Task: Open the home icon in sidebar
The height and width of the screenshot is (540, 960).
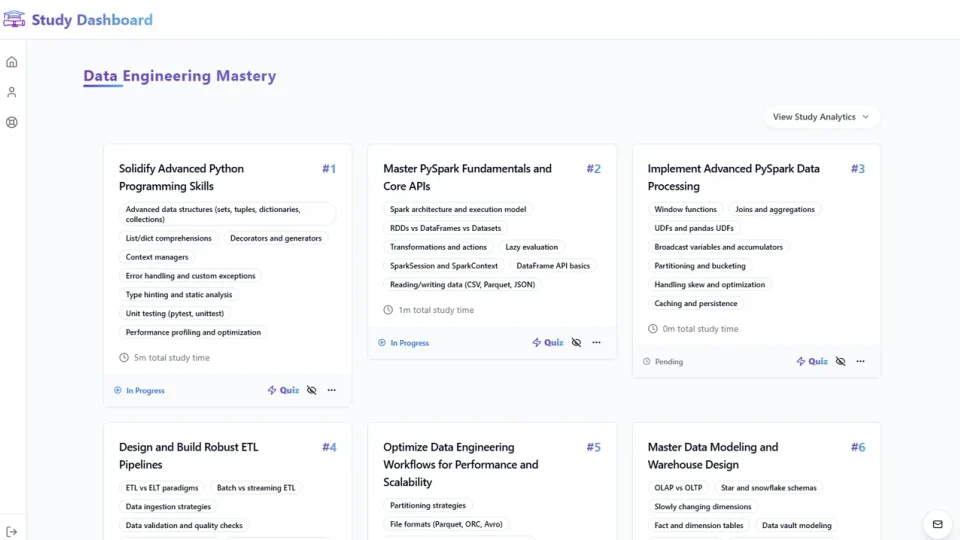Action: click(12, 62)
